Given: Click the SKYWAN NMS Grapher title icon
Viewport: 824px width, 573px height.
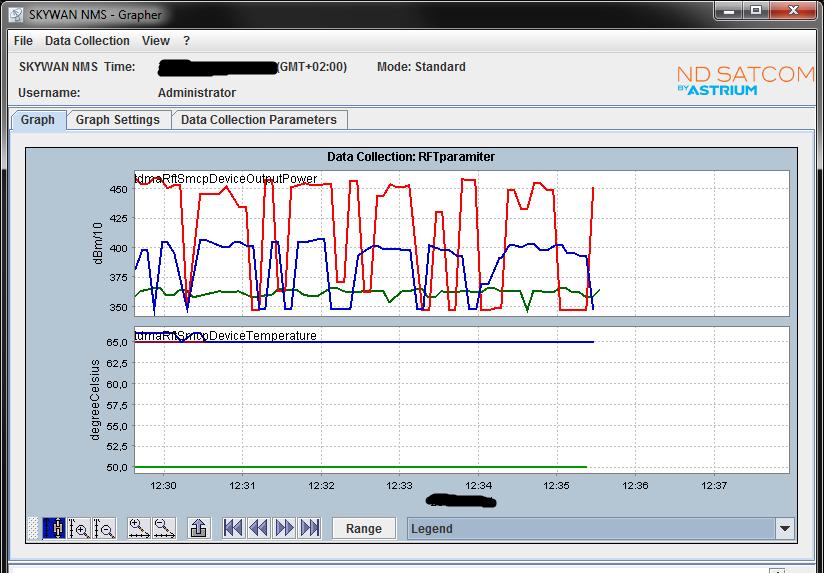Looking at the screenshot, I should (x=16, y=14).
